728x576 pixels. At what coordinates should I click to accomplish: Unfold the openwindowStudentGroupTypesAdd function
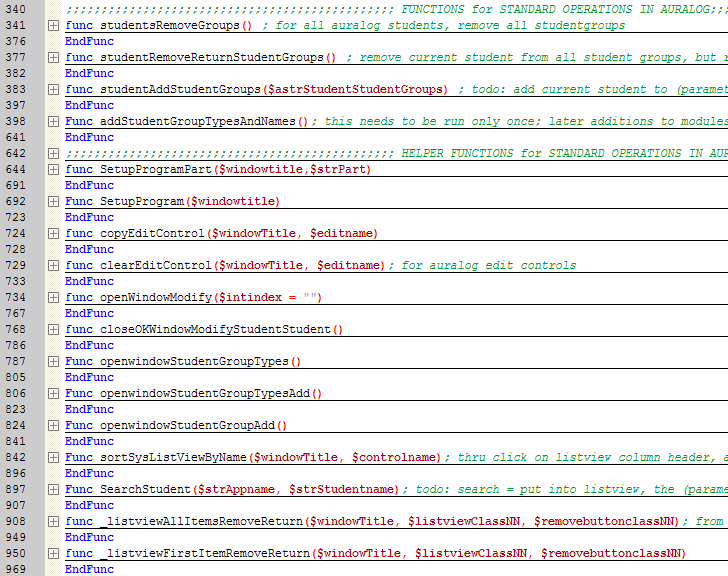tap(53, 393)
